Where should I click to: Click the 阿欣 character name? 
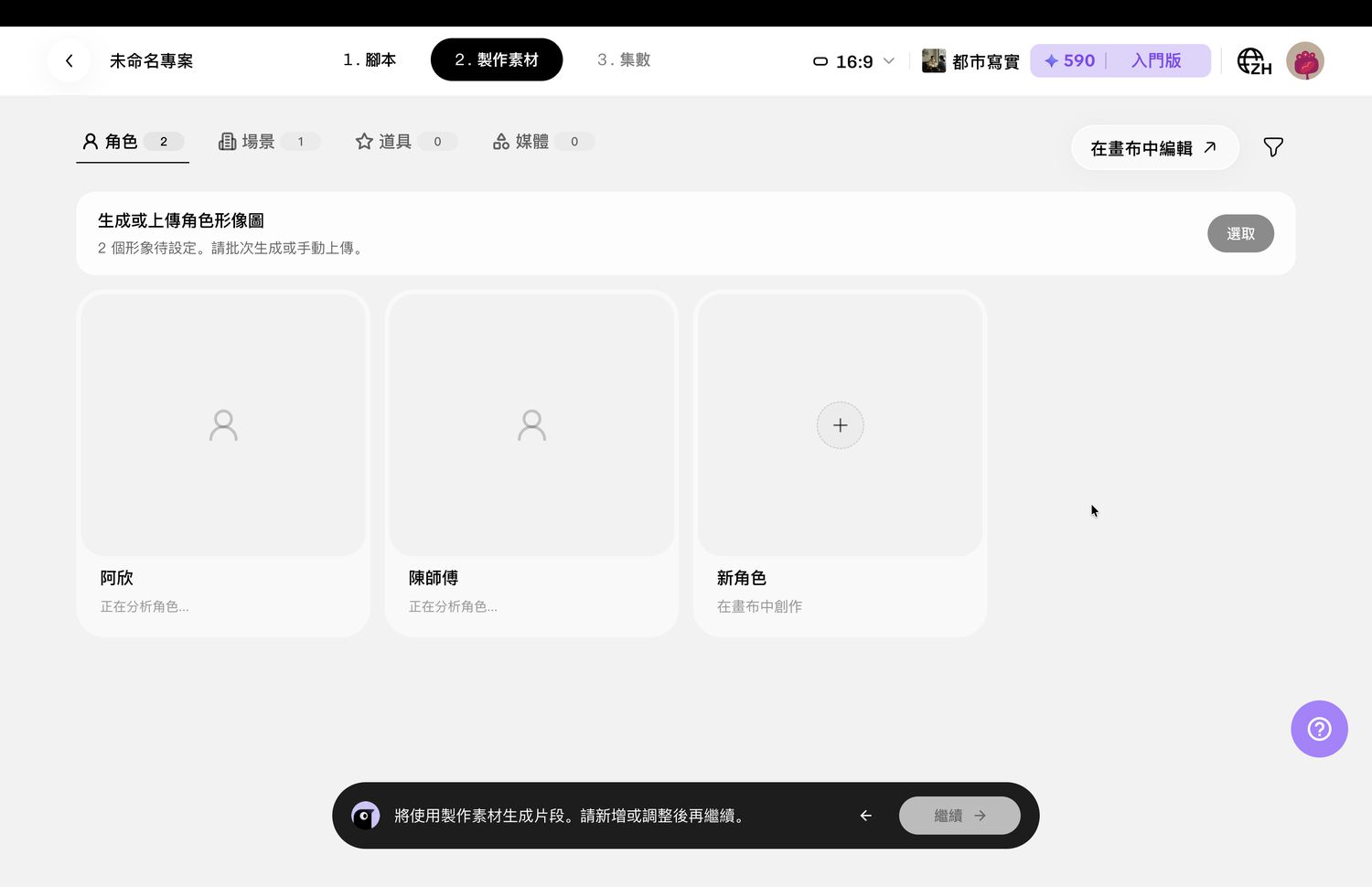coord(117,578)
